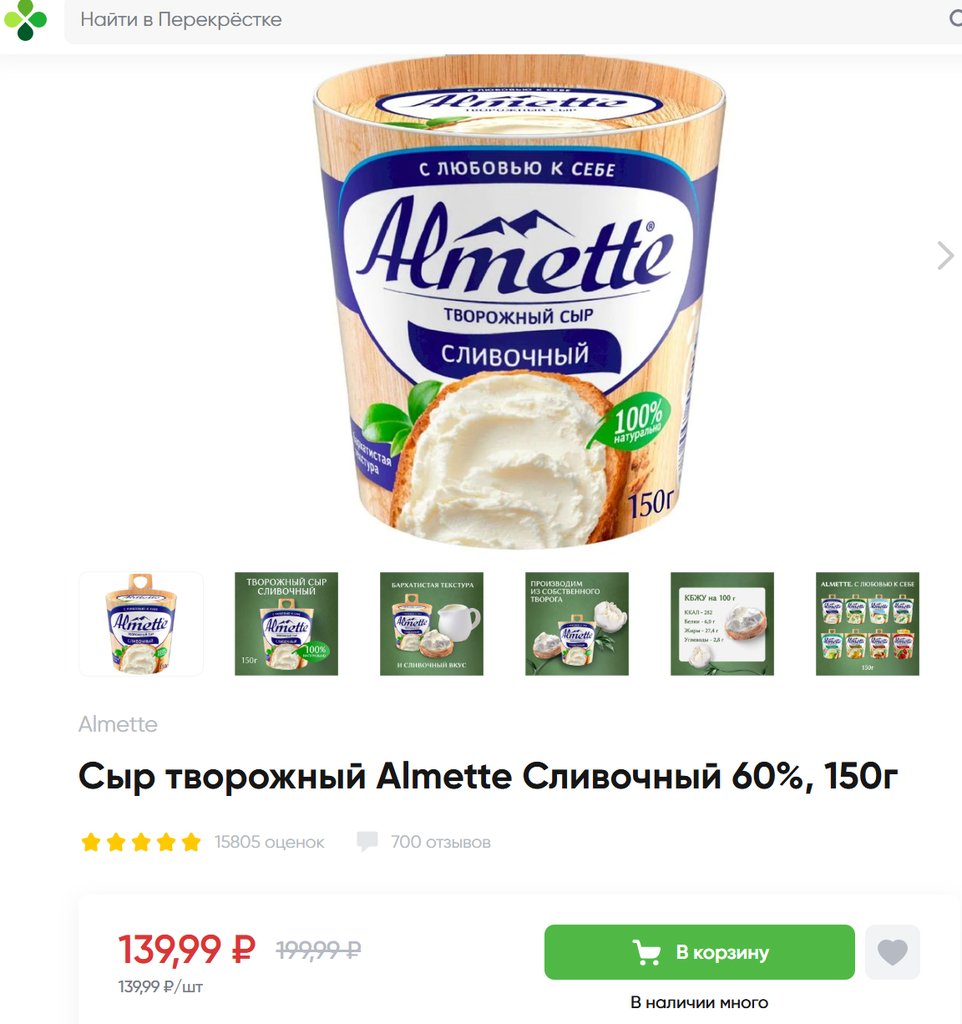
Task: Open the '700 отзывов' reviews link
Action: tap(441, 842)
